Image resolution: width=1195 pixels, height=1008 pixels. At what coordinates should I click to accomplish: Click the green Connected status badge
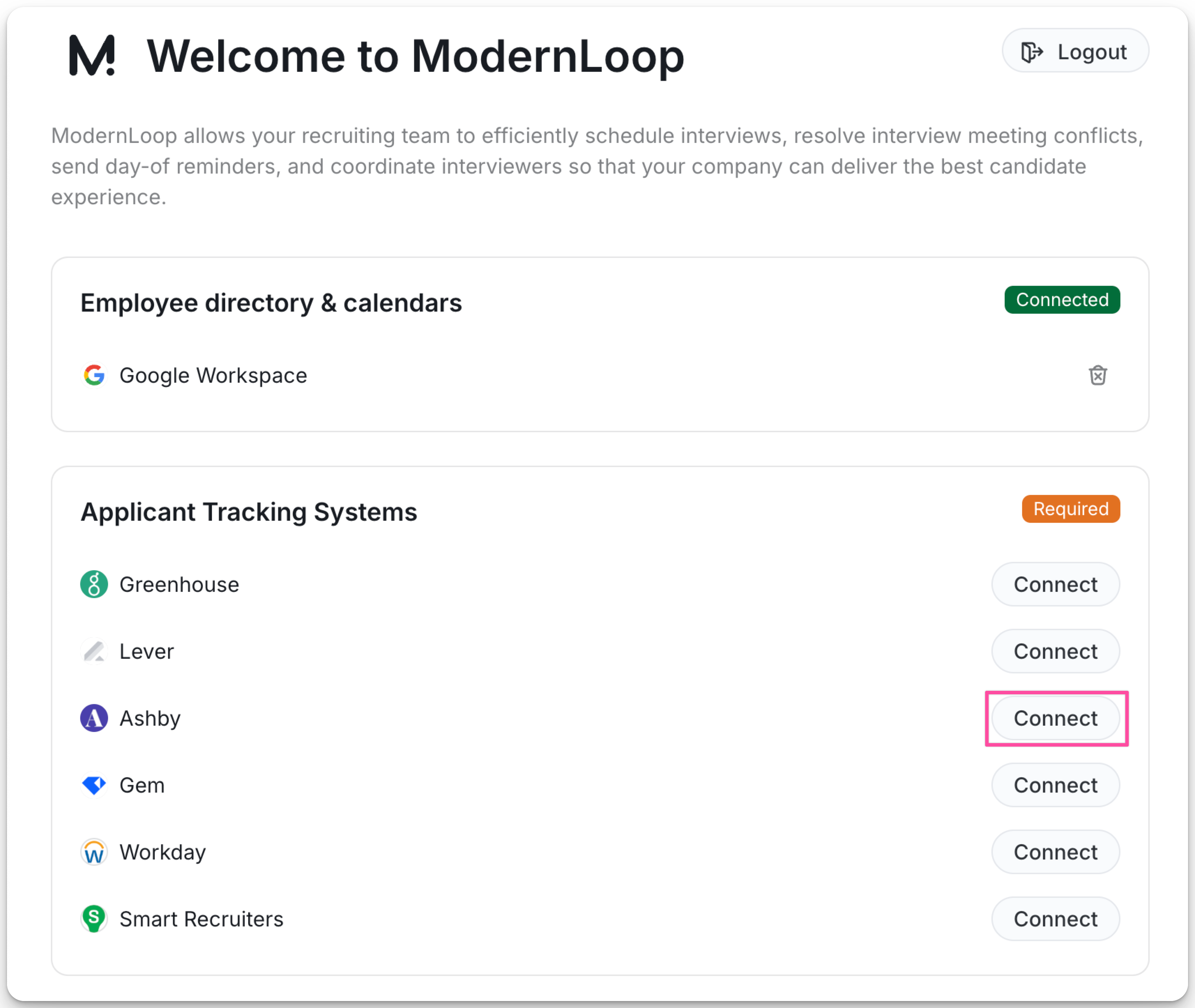pos(1063,300)
